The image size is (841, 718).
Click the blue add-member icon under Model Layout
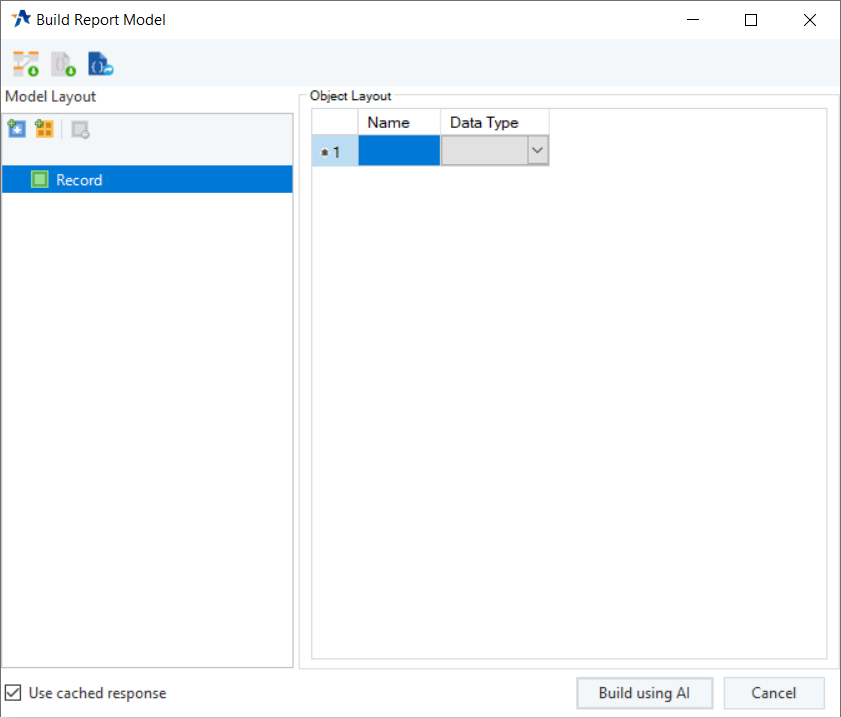[17, 129]
